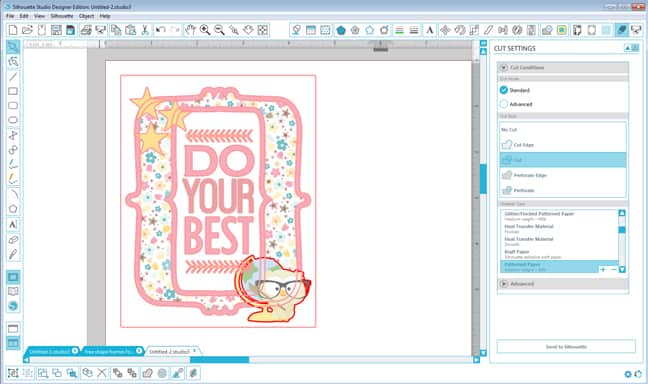Open the Object menu
This screenshot has height=384, width=648.
coord(86,16)
